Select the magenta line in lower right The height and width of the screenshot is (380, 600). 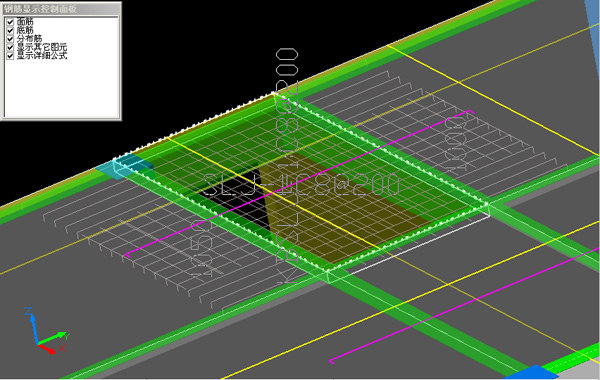pos(463,306)
